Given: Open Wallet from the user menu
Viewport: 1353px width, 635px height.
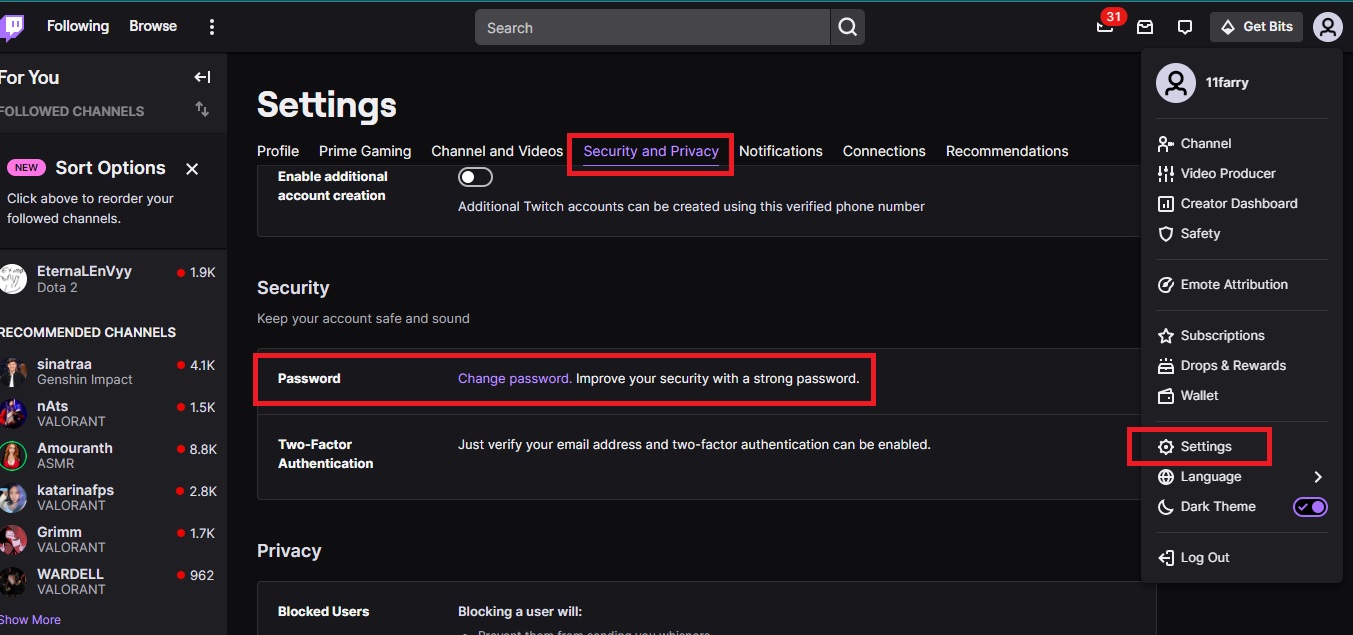Looking at the screenshot, I should click(x=1242, y=396).
